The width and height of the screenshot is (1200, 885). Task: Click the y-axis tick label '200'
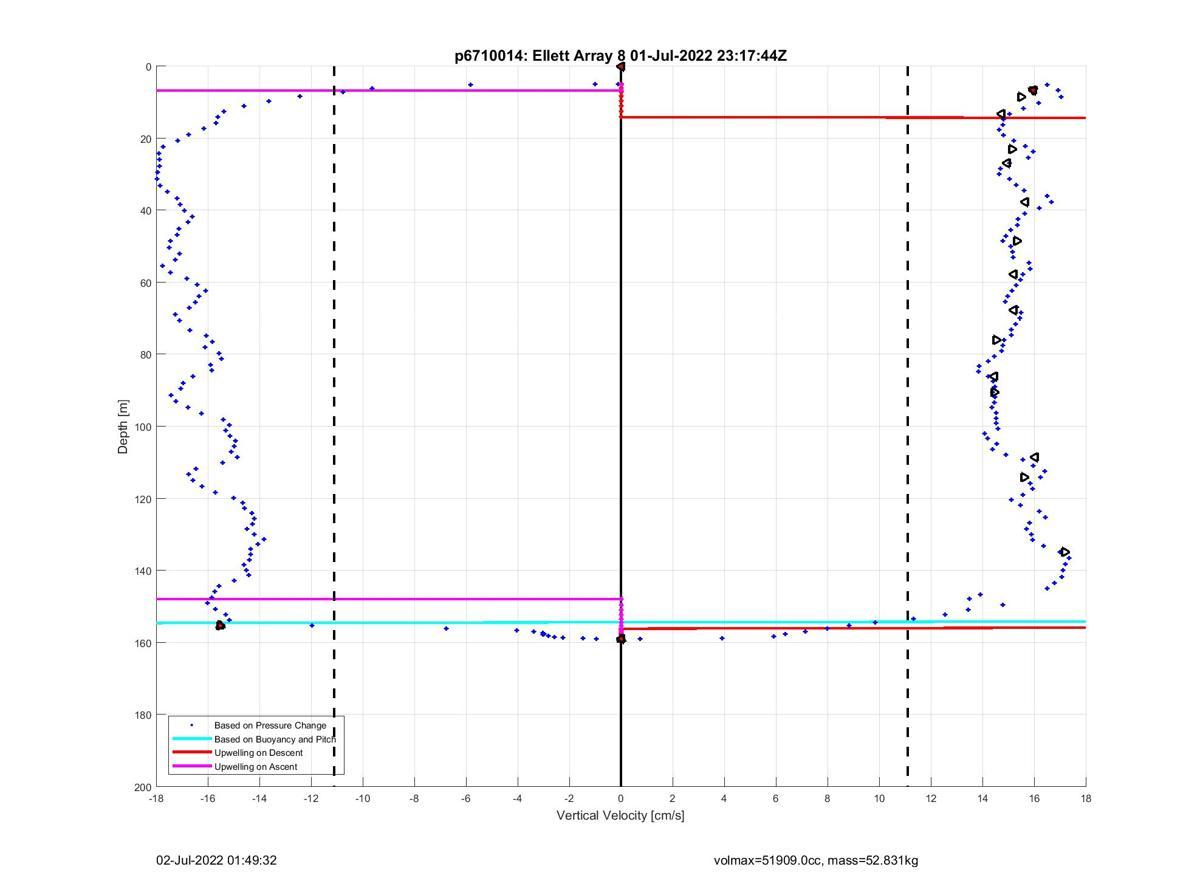click(x=142, y=787)
